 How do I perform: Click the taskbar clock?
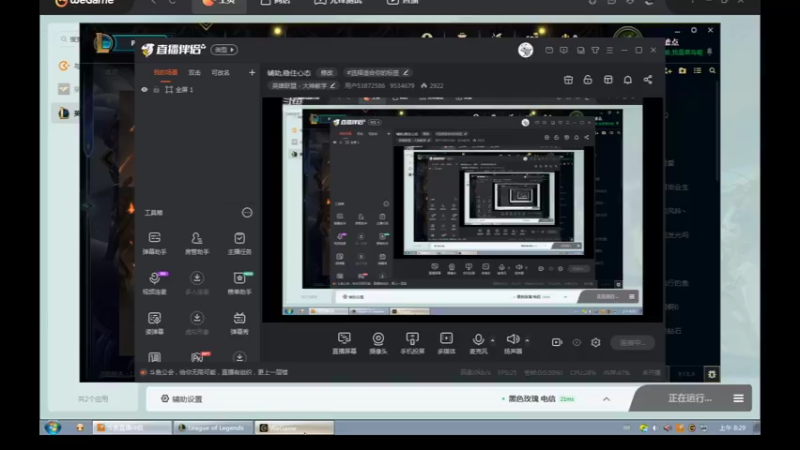[x=732, y=428]
